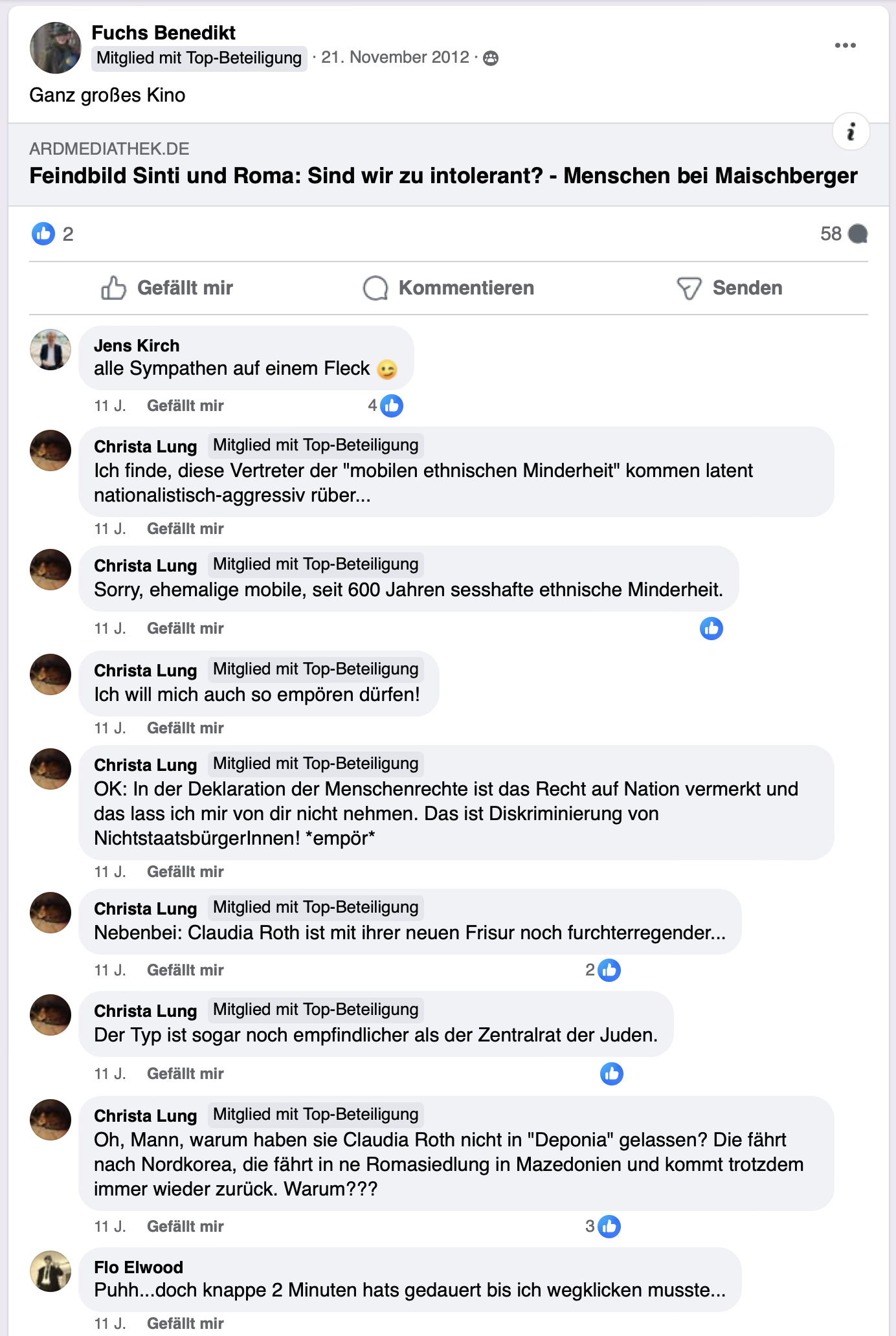This screenshot has width=896, height=1336.
Task: Open Flo Elwood's profile name
Action: click(x=139, y=1267)
